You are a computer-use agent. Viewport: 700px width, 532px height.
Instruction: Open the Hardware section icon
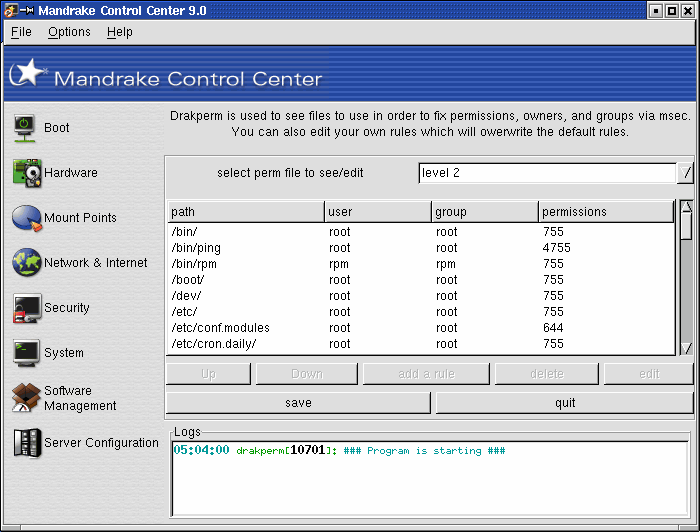pos(27,173)
